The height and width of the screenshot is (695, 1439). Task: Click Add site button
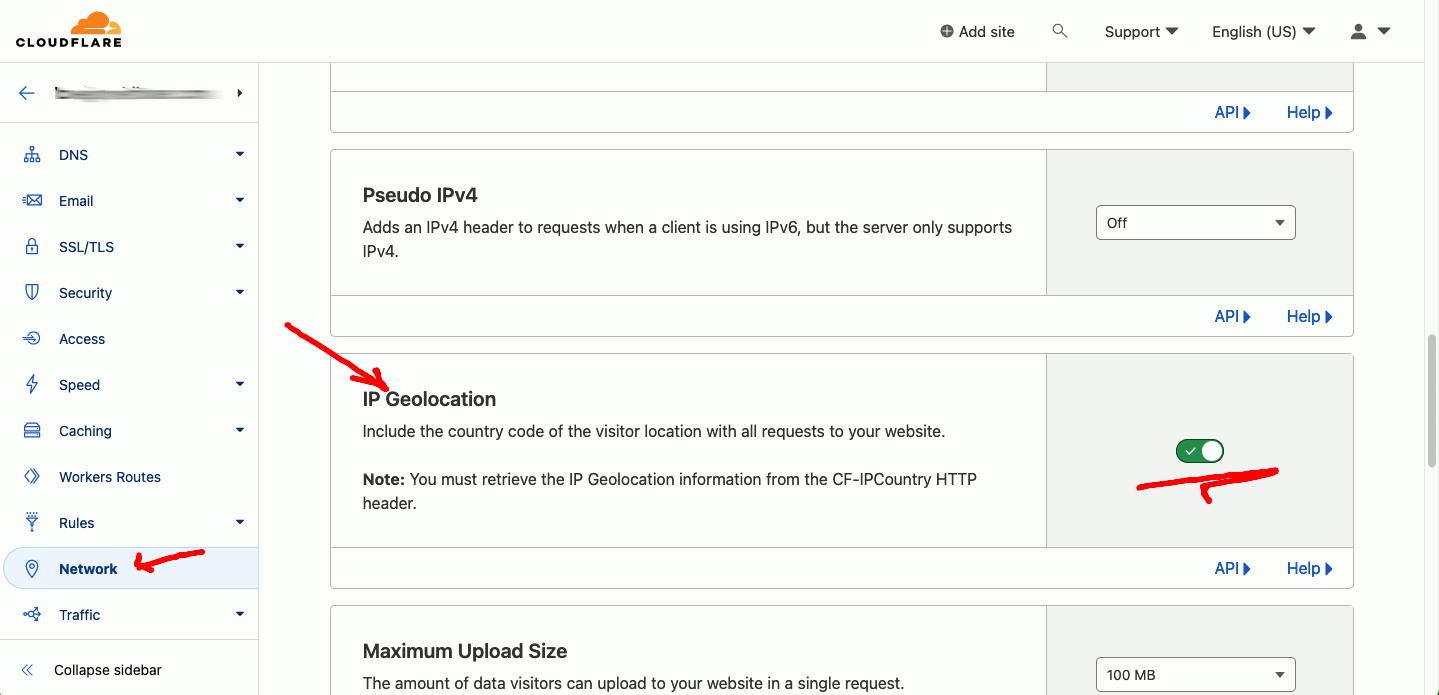tap(977, 31)
